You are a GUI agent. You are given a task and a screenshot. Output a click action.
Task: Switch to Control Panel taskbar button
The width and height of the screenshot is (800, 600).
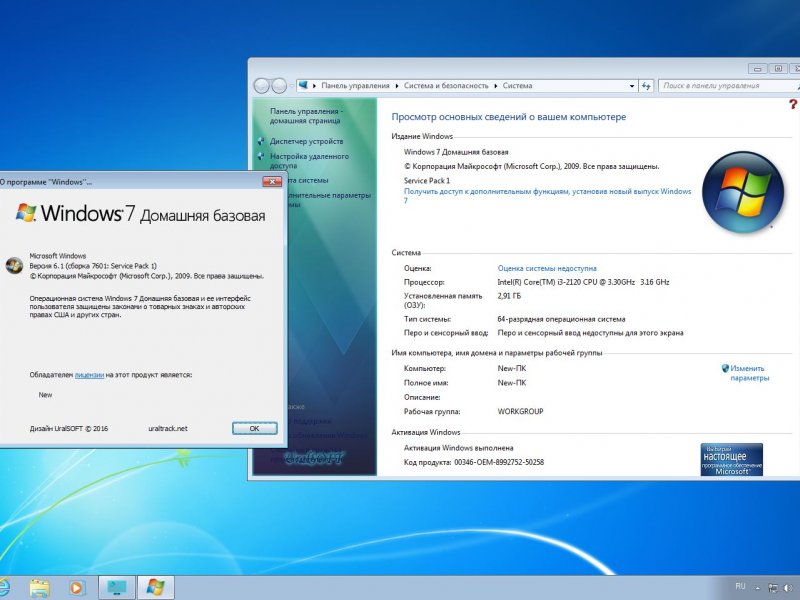[x=117, y=588]
